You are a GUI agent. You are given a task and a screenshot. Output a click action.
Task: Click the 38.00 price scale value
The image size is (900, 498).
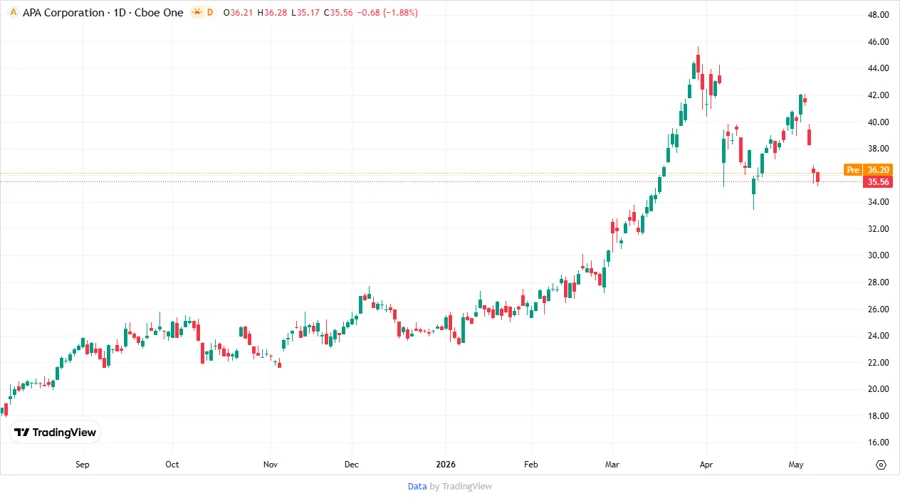878,149
